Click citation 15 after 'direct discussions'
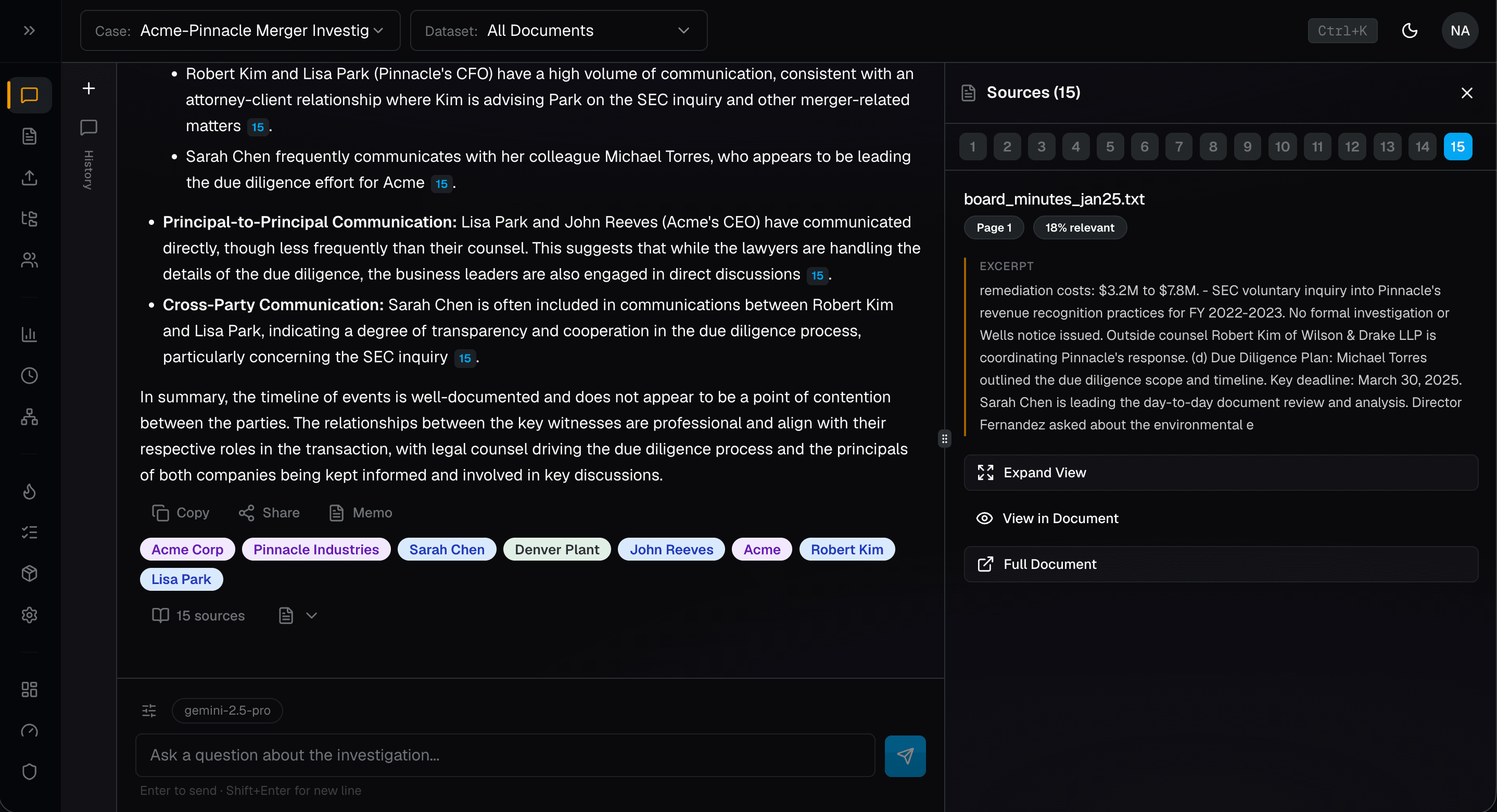The height and width of the screenshot is (812, 1497). (817, 275)
